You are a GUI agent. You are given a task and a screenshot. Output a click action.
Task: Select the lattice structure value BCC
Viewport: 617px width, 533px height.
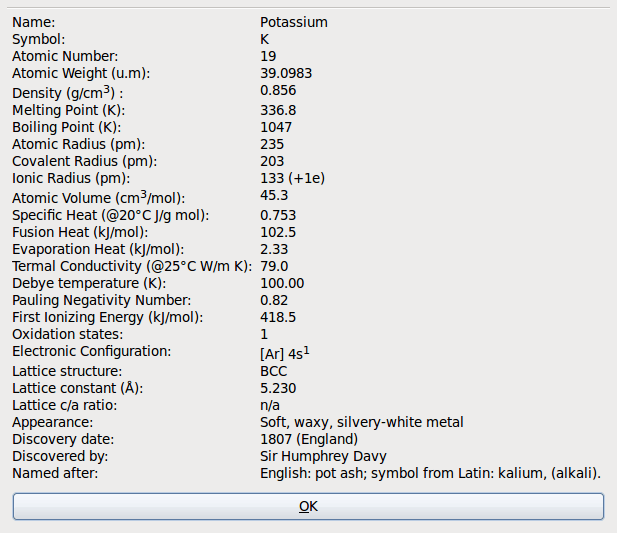(x=273, y=371)
